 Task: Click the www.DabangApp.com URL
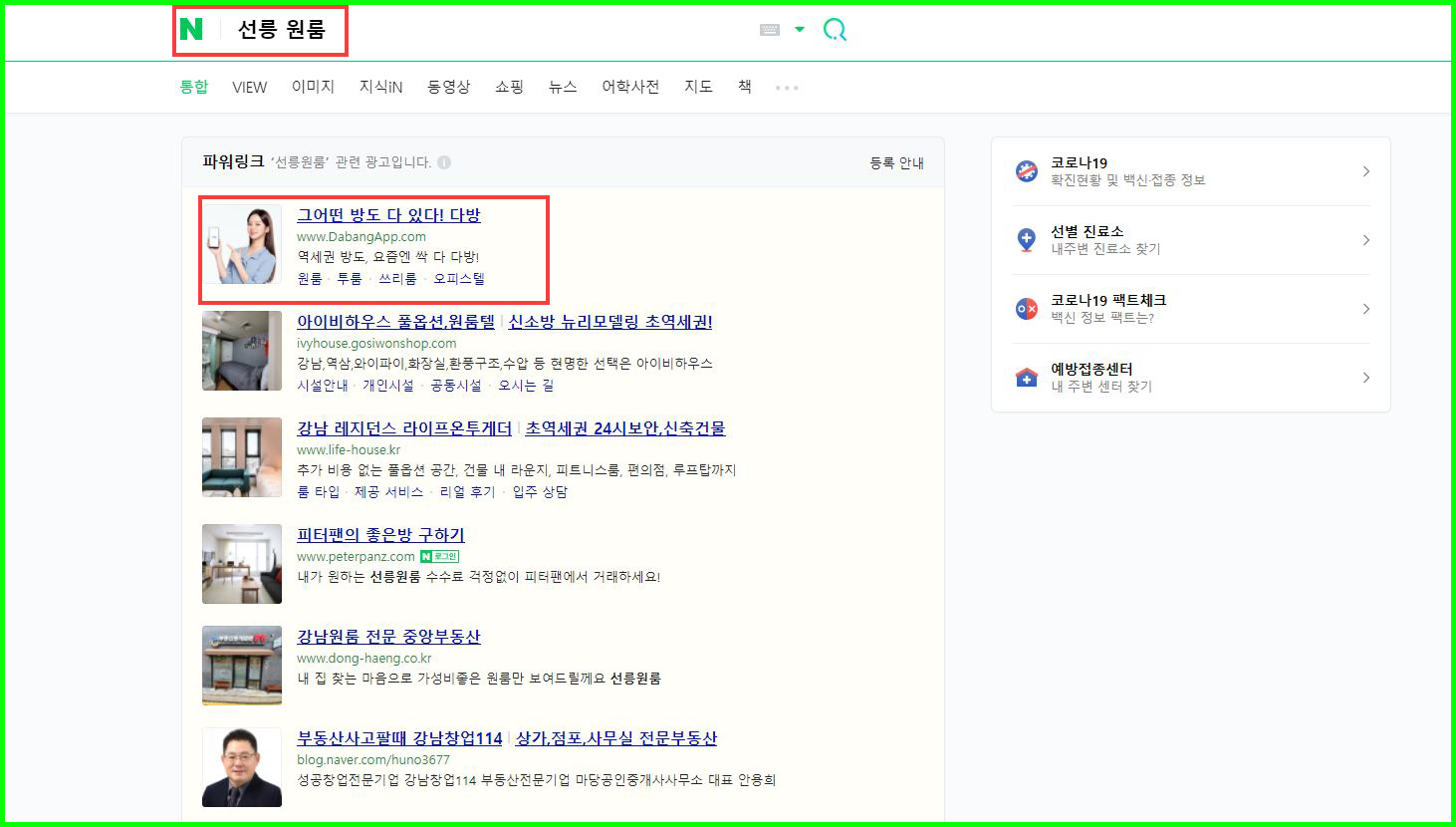[362, 237]
